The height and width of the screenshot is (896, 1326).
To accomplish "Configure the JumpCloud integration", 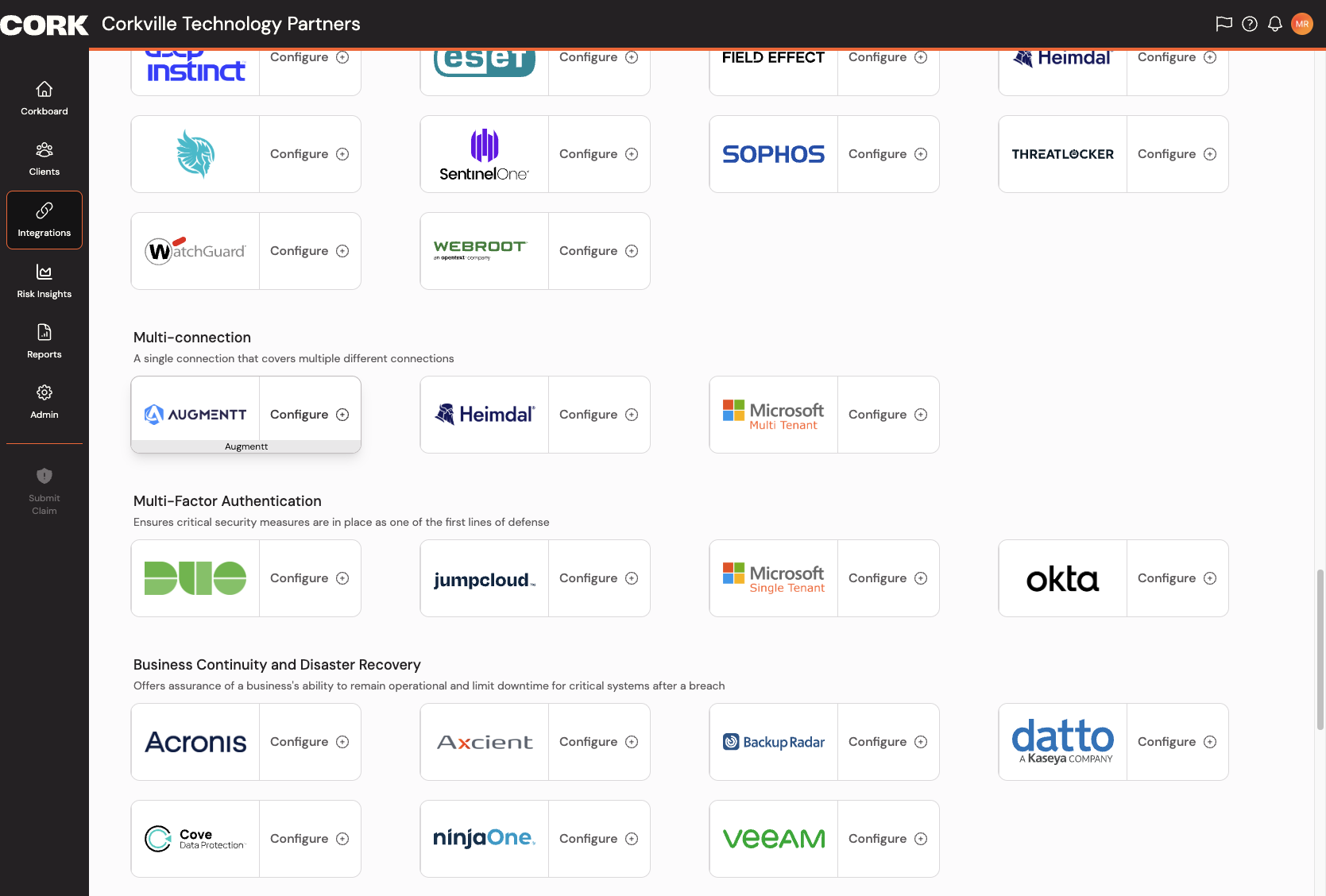I will pos(599,578).
